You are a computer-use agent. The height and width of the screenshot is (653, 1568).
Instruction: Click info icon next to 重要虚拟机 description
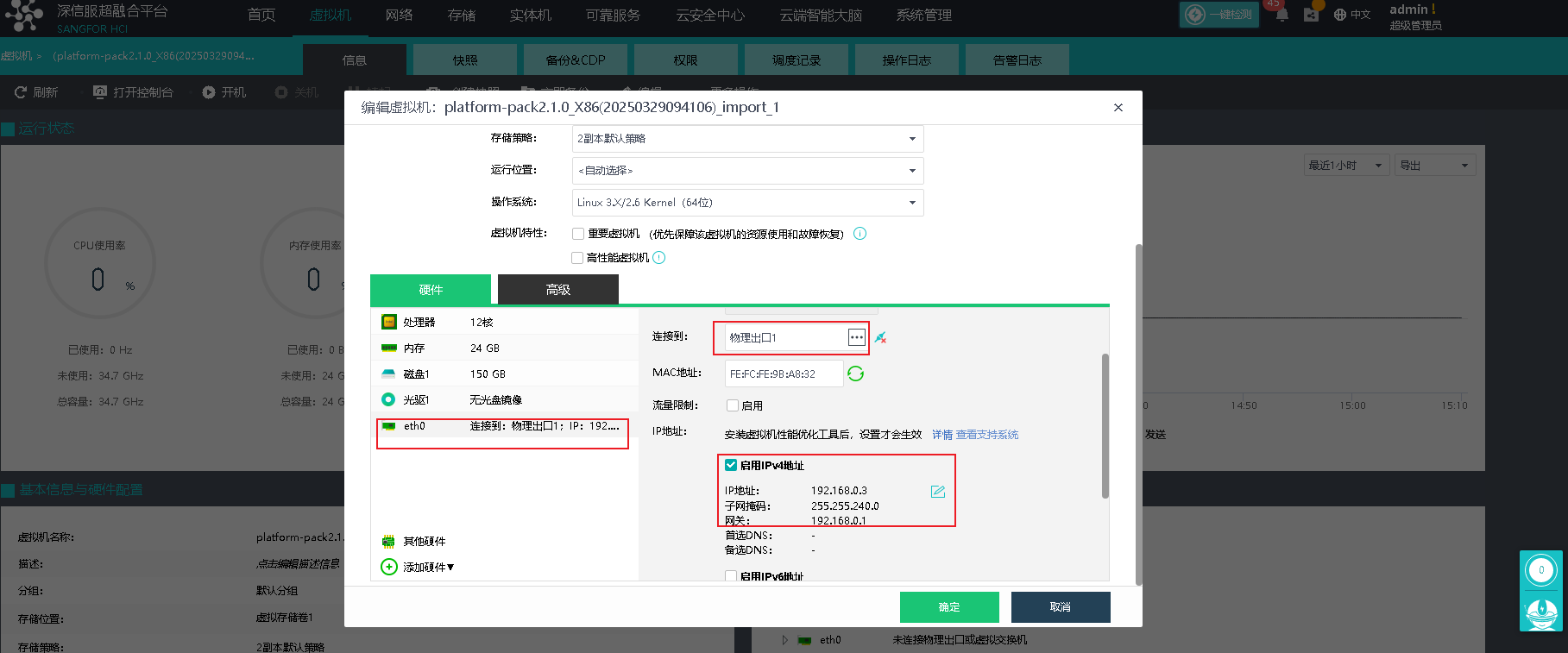860,234
